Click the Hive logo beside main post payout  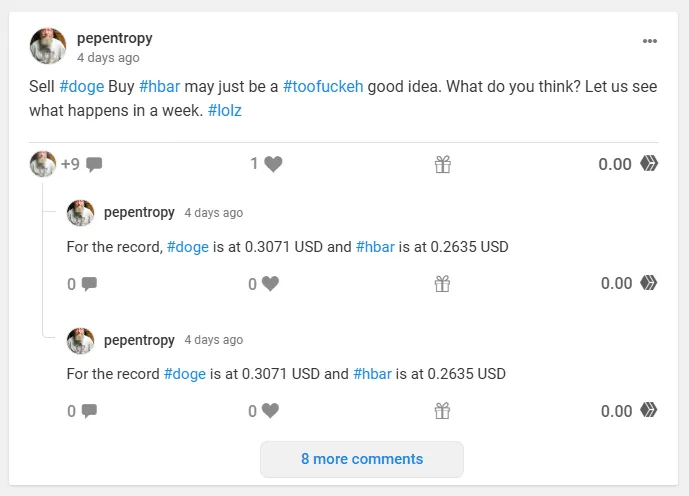tap(649, 163)
